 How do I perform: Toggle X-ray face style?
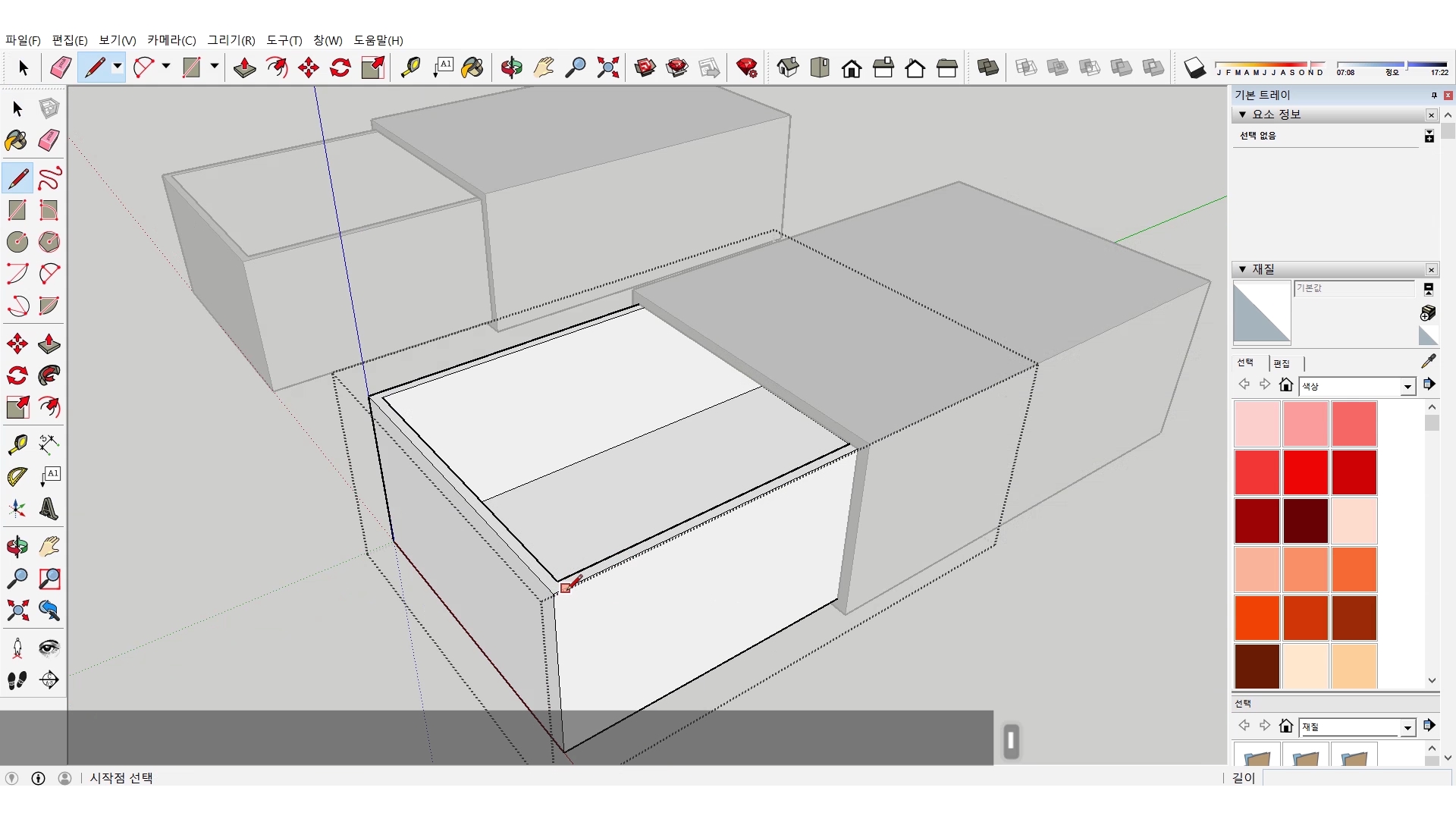click(x=1026, y=68)
